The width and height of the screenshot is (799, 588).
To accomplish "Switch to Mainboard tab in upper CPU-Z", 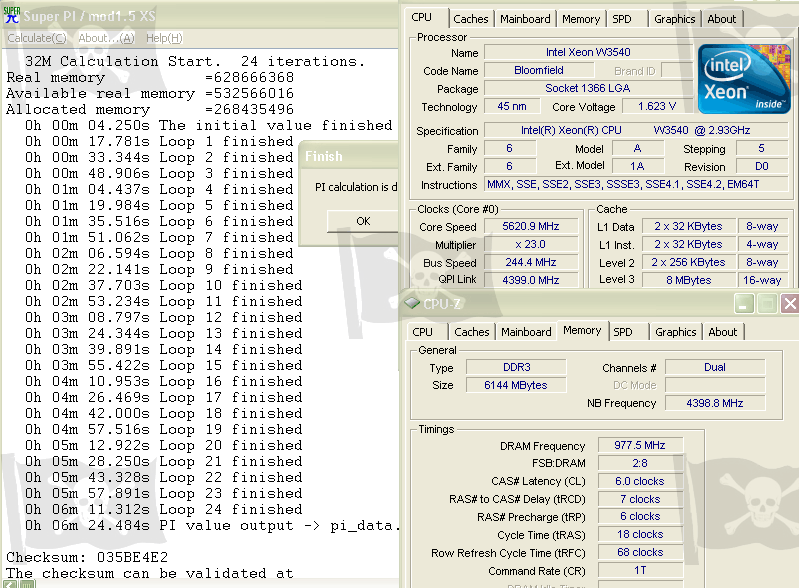I will (525, 19).
